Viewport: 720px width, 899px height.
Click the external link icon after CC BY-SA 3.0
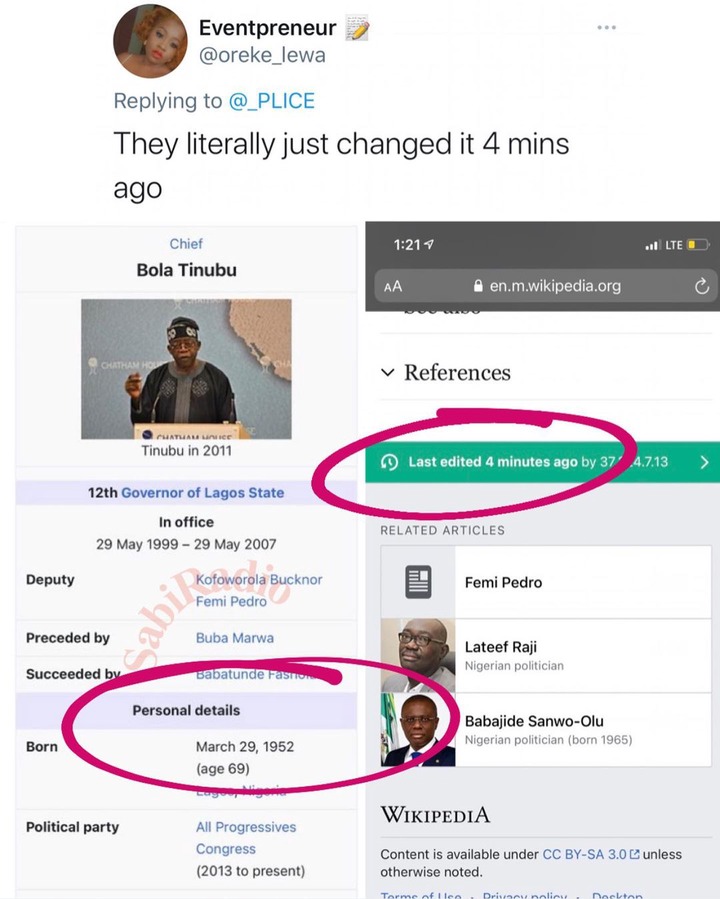tap(634, 854)
